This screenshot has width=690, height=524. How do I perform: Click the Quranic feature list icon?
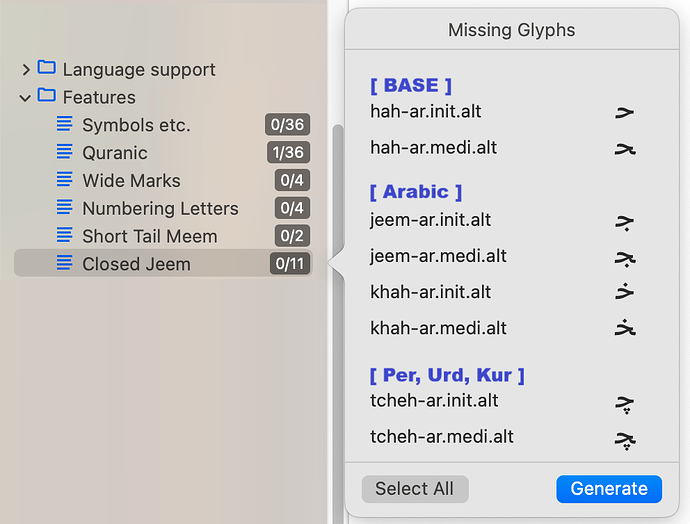65,153
